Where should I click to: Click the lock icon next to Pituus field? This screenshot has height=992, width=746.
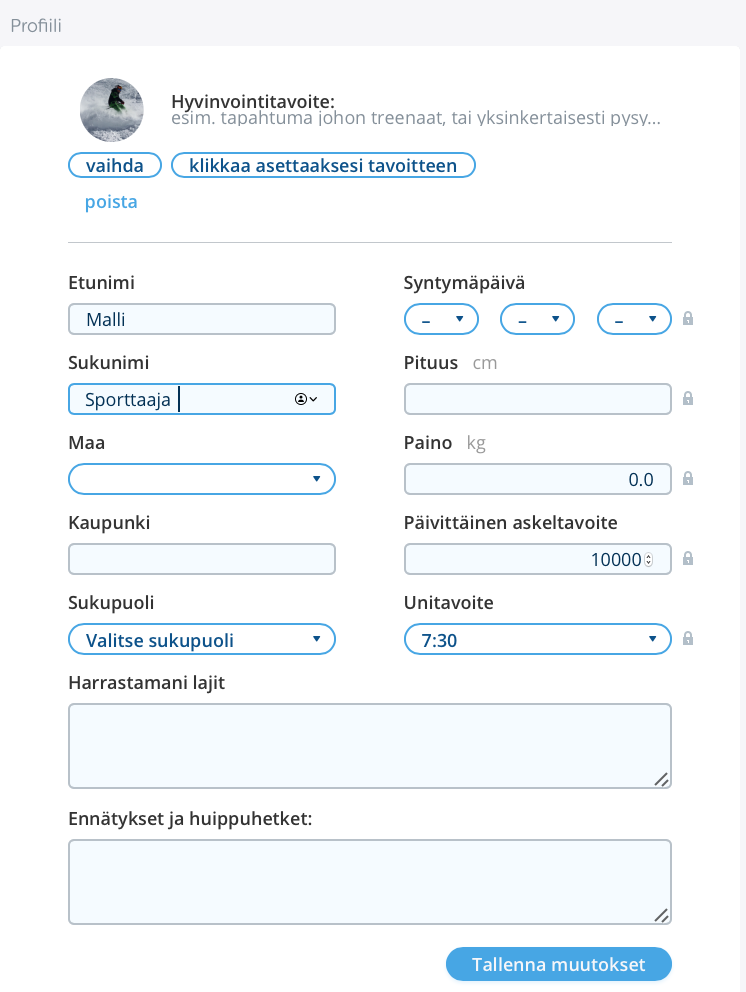click(687, 398)
